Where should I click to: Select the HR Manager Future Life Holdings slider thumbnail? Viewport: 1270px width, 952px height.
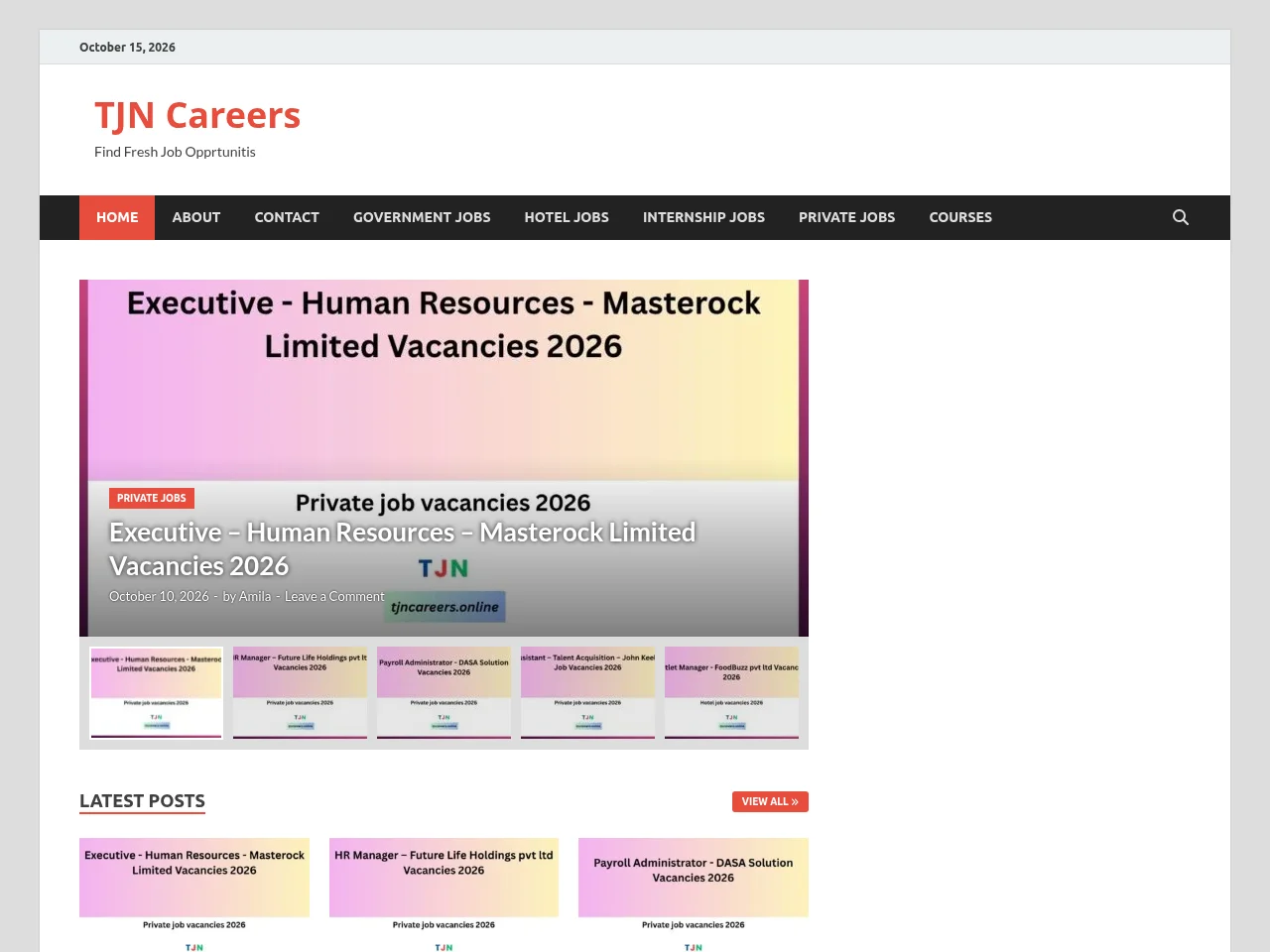300,692
